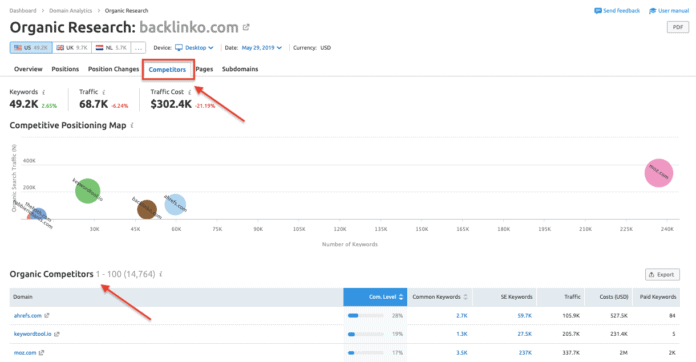Image resolution: width=696 pixels, height=362 pixels.
Task: Click the brown backlinko.com bubble
Action: [146, 209]
